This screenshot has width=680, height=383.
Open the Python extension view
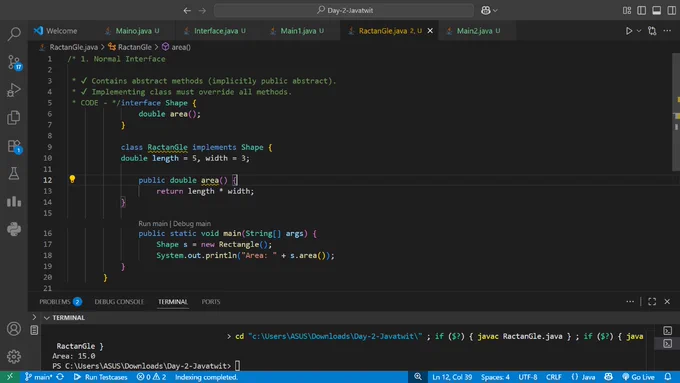coord(14,229)
